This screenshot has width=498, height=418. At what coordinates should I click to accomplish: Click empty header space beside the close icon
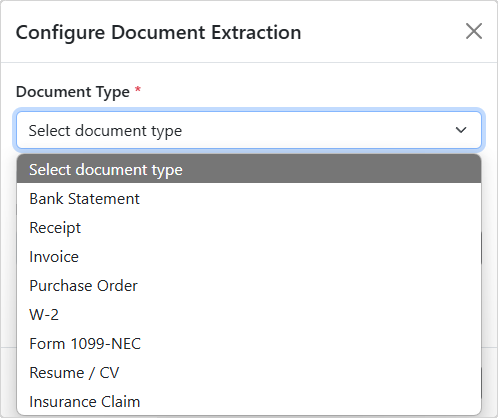point(383,32)
